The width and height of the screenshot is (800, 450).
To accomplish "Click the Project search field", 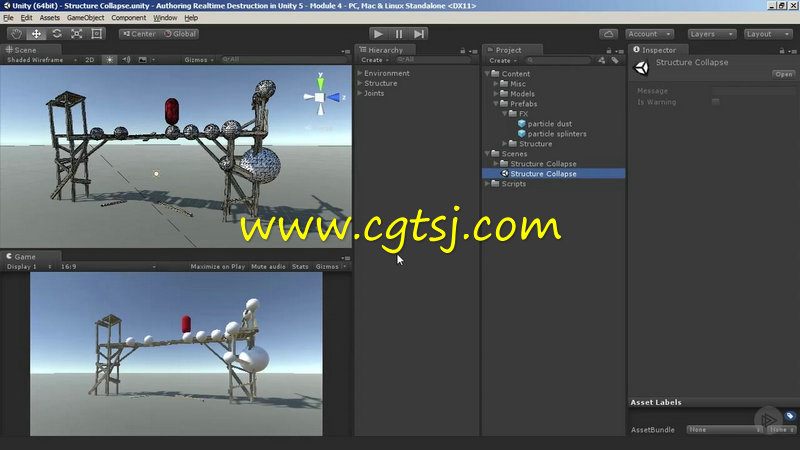I will coord(558,60).
